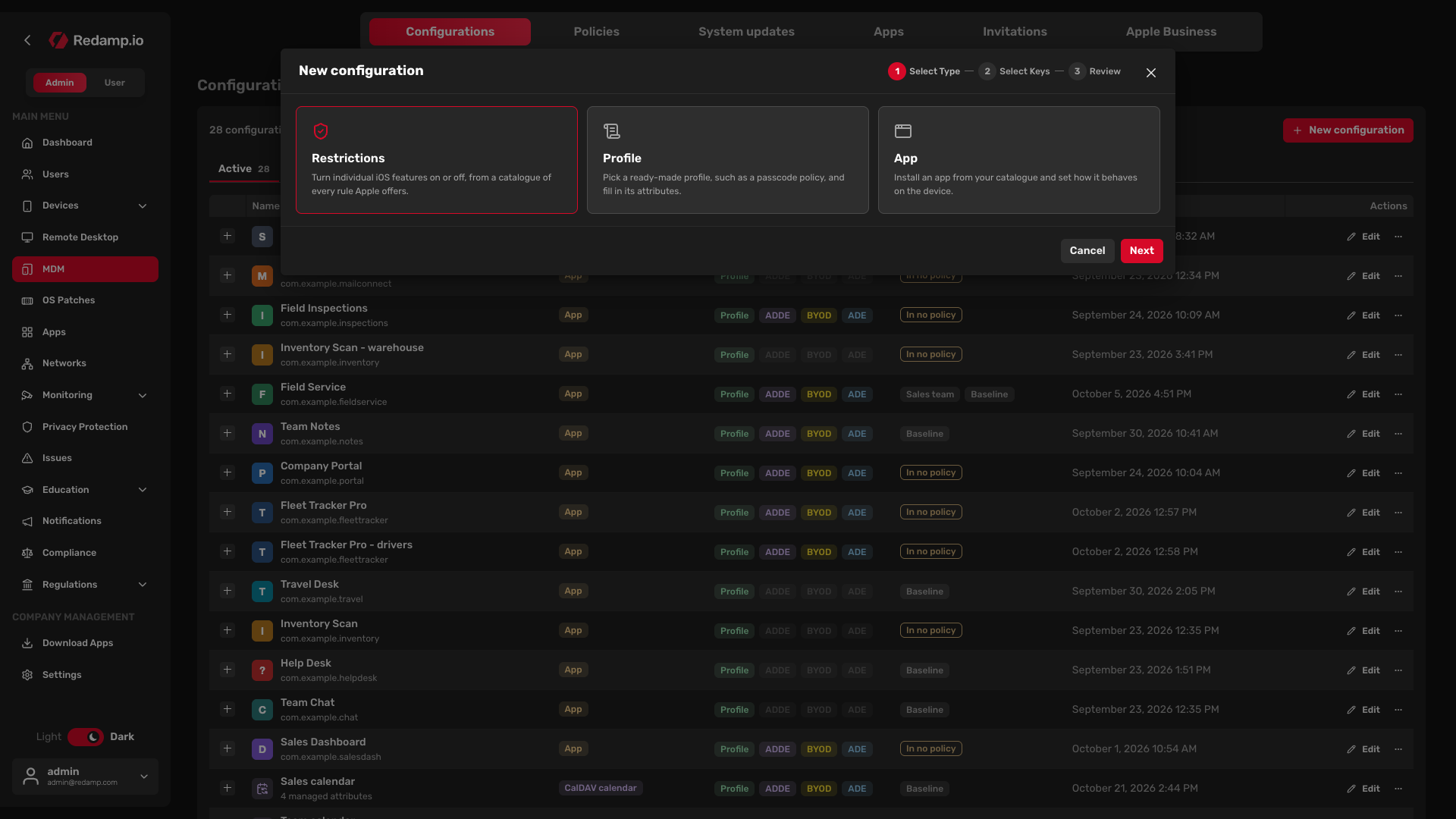Viewport: 1456px width, 819px height.
Task: Open Compliance in the sidebar
Action: [x=85, y=553]
